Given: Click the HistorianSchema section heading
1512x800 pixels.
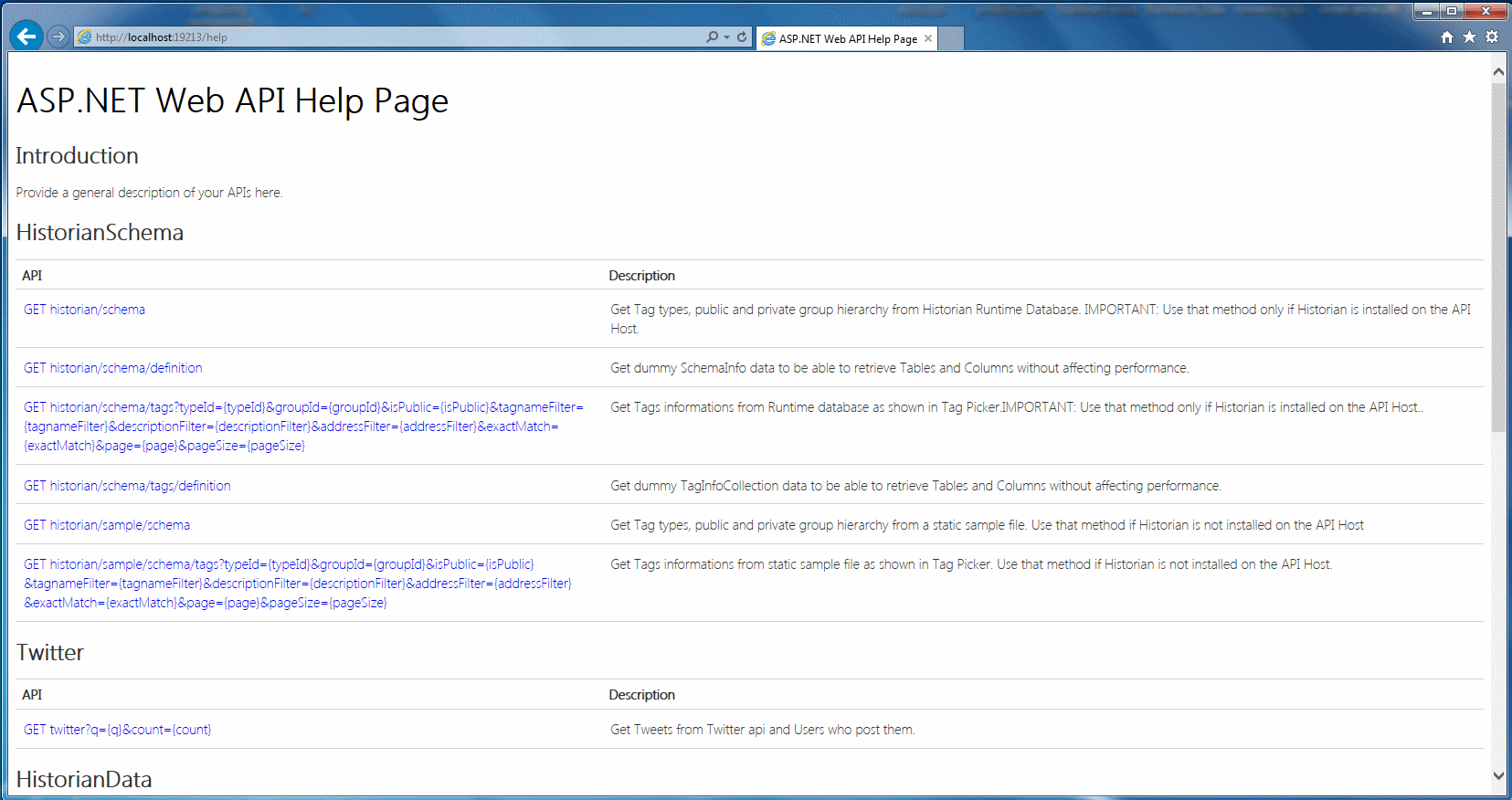Looking at the screenshot, I should point(100,232).
